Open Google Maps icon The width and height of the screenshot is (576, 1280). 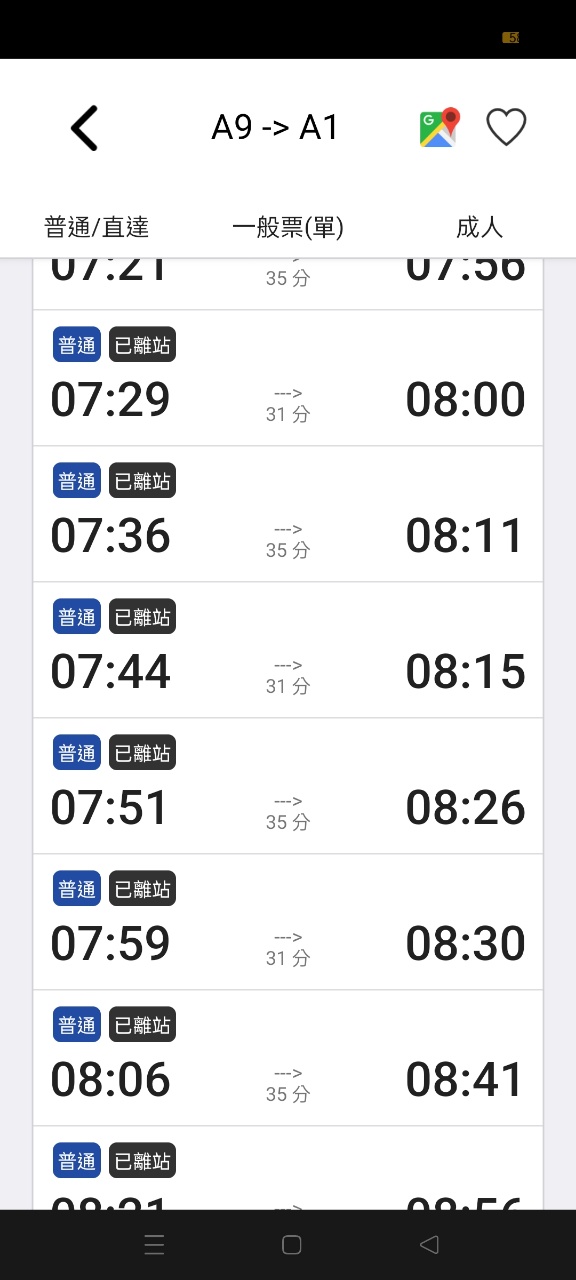pos(439,128)
